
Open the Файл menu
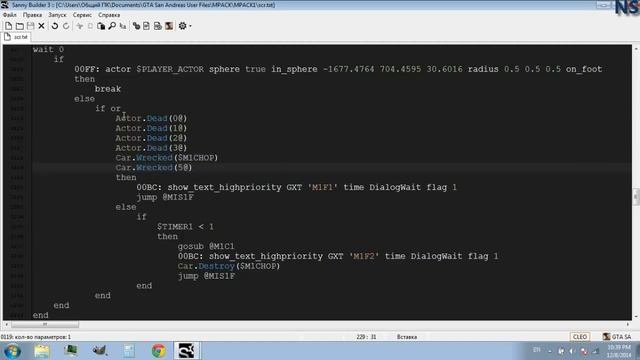[x=10, y=15]
